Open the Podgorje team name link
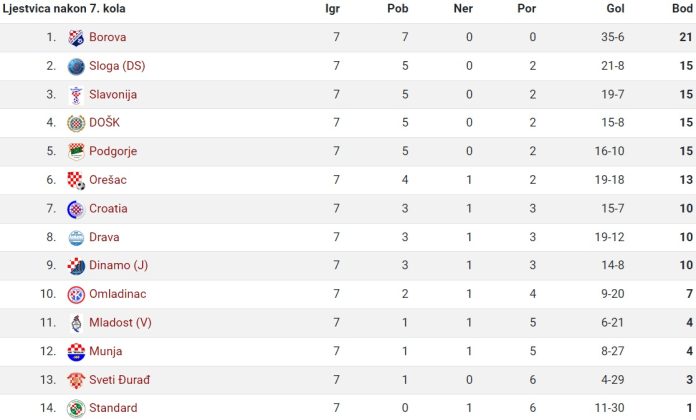The width and height of the screenshot is (696, 420). tap(113, 151)
